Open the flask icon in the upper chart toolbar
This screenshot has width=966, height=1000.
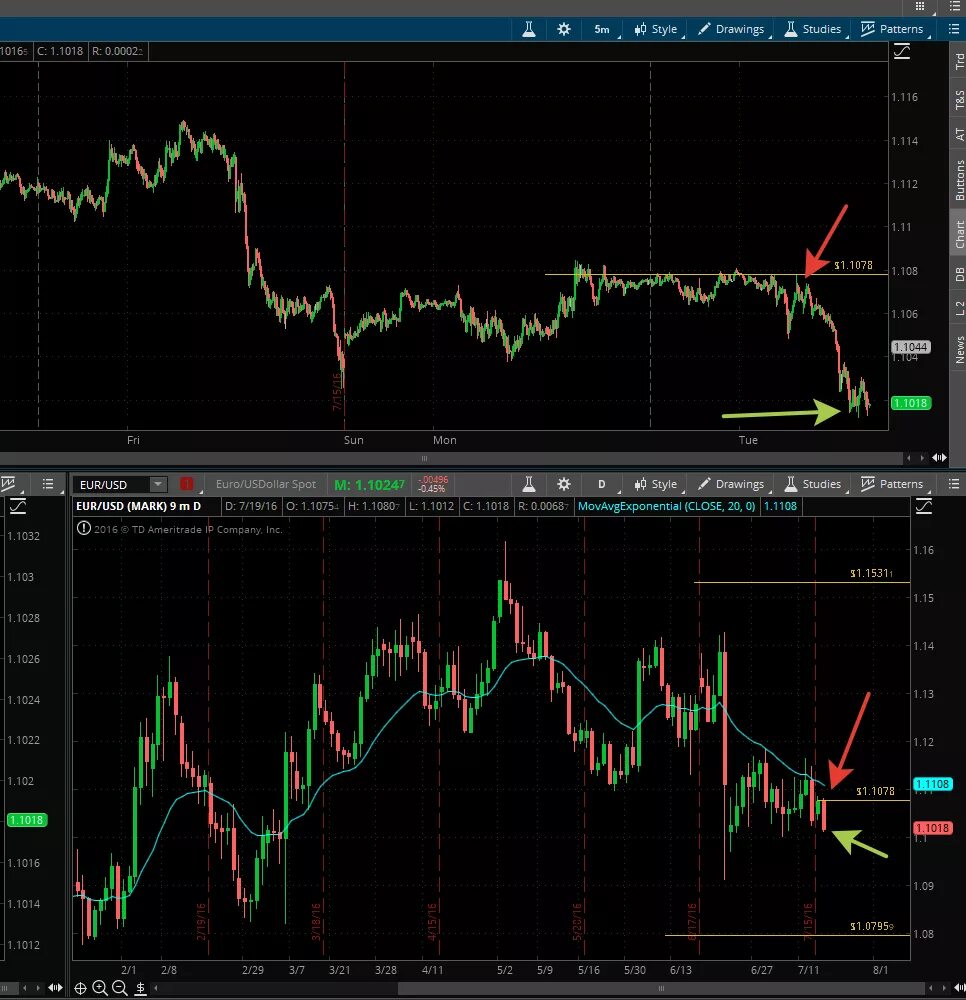coord(529,29)
